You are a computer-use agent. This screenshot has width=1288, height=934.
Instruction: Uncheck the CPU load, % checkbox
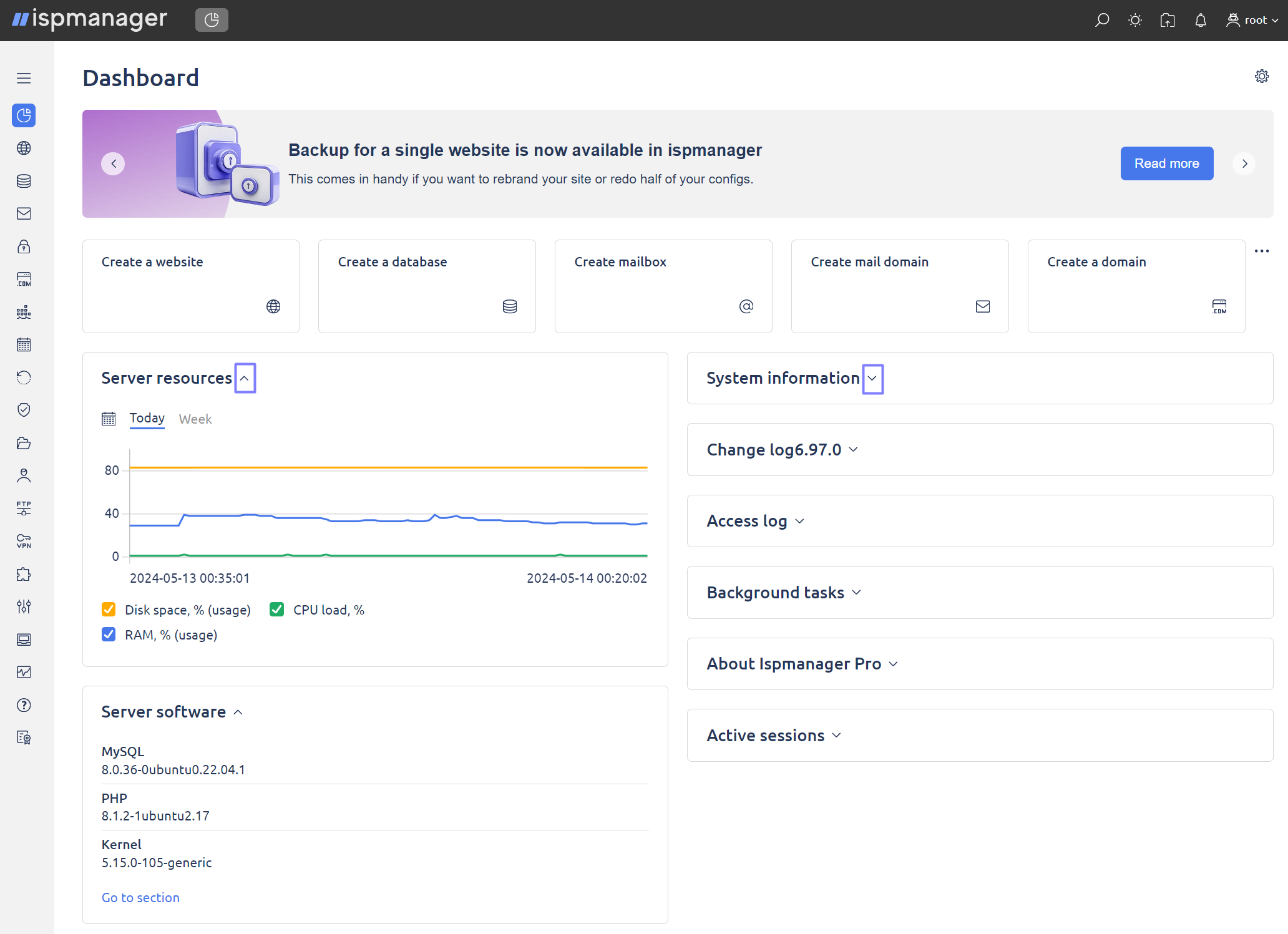(276, 610)
